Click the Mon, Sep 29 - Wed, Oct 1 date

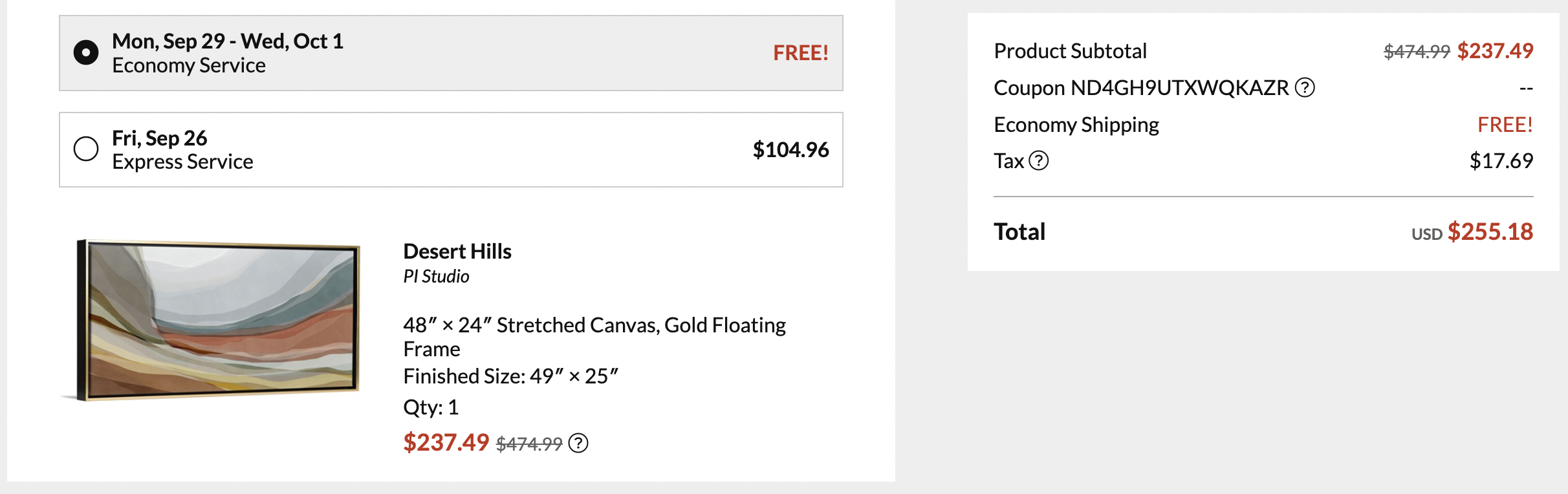click(227, 41)
